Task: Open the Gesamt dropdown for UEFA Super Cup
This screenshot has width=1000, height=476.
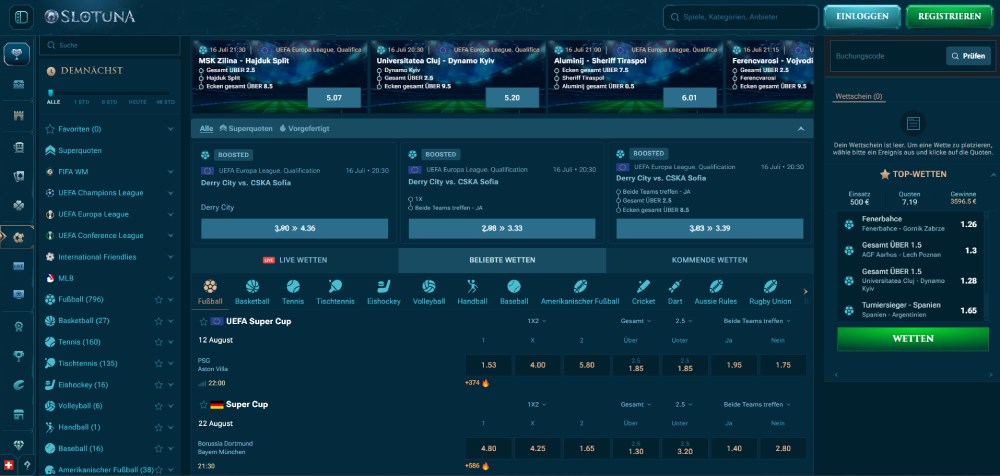Action: pos(636,321)
